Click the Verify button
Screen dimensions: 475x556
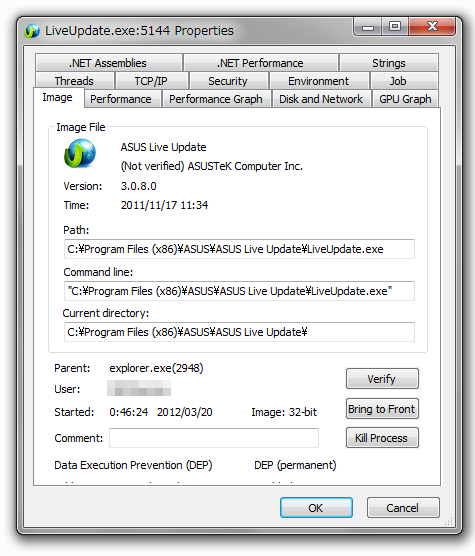coord(382,379)
